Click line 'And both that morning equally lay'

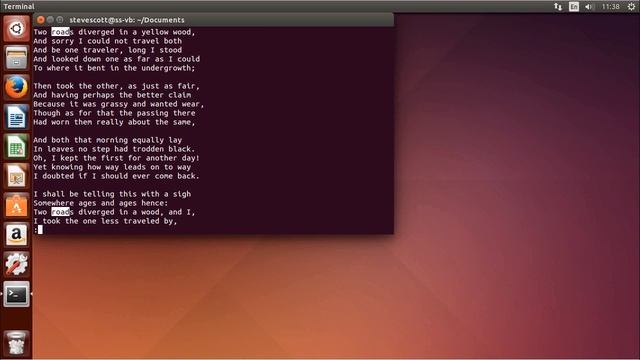point(108,140)
